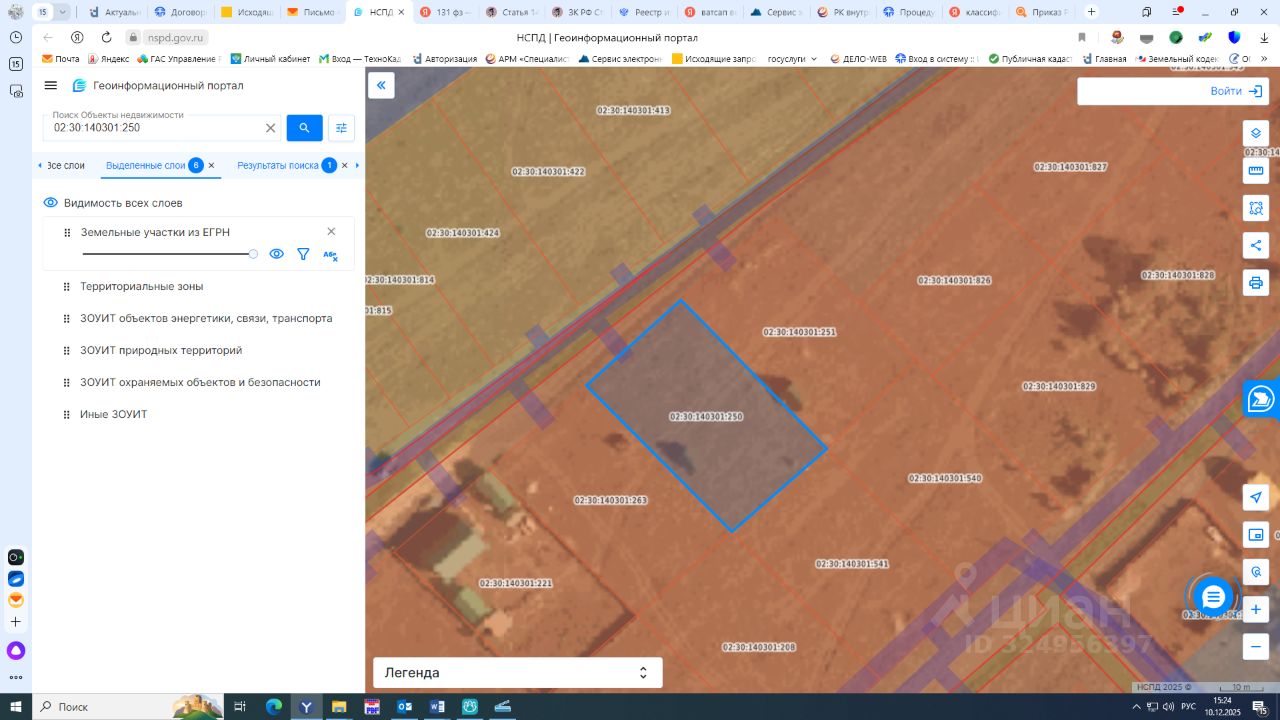Select 'ЗОУИТ охраняемых объектов и безопасности' layer

pyautogui.click(x=200, y=382)
